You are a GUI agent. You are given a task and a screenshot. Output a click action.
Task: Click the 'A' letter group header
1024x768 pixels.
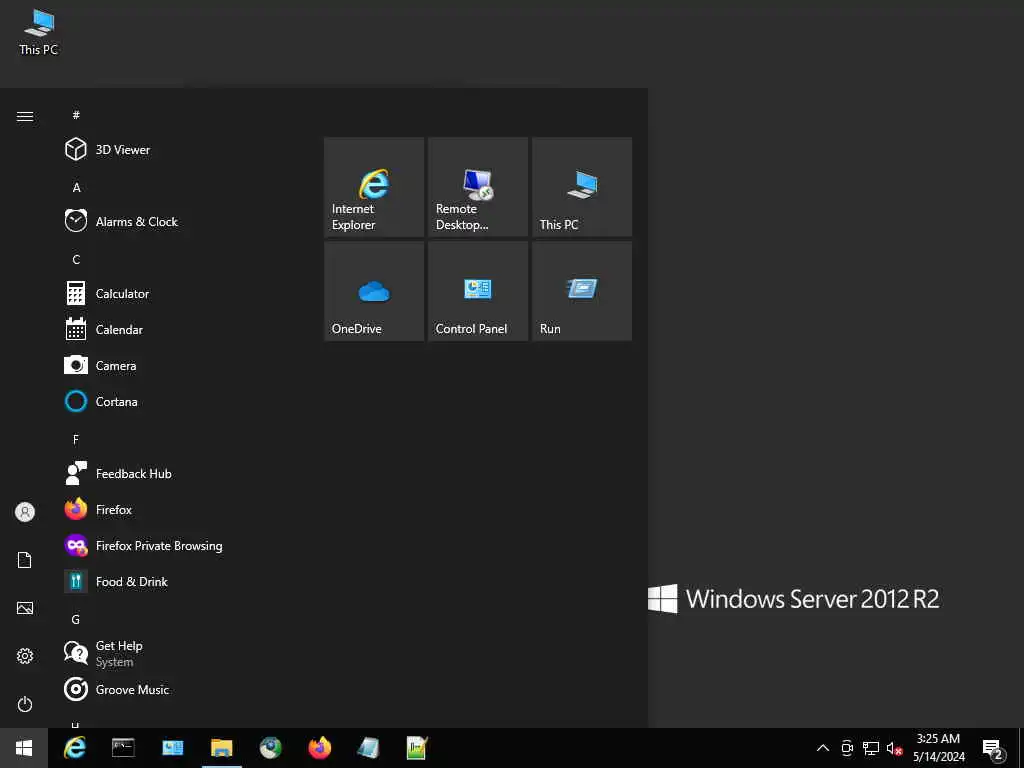tap(76, 187)
